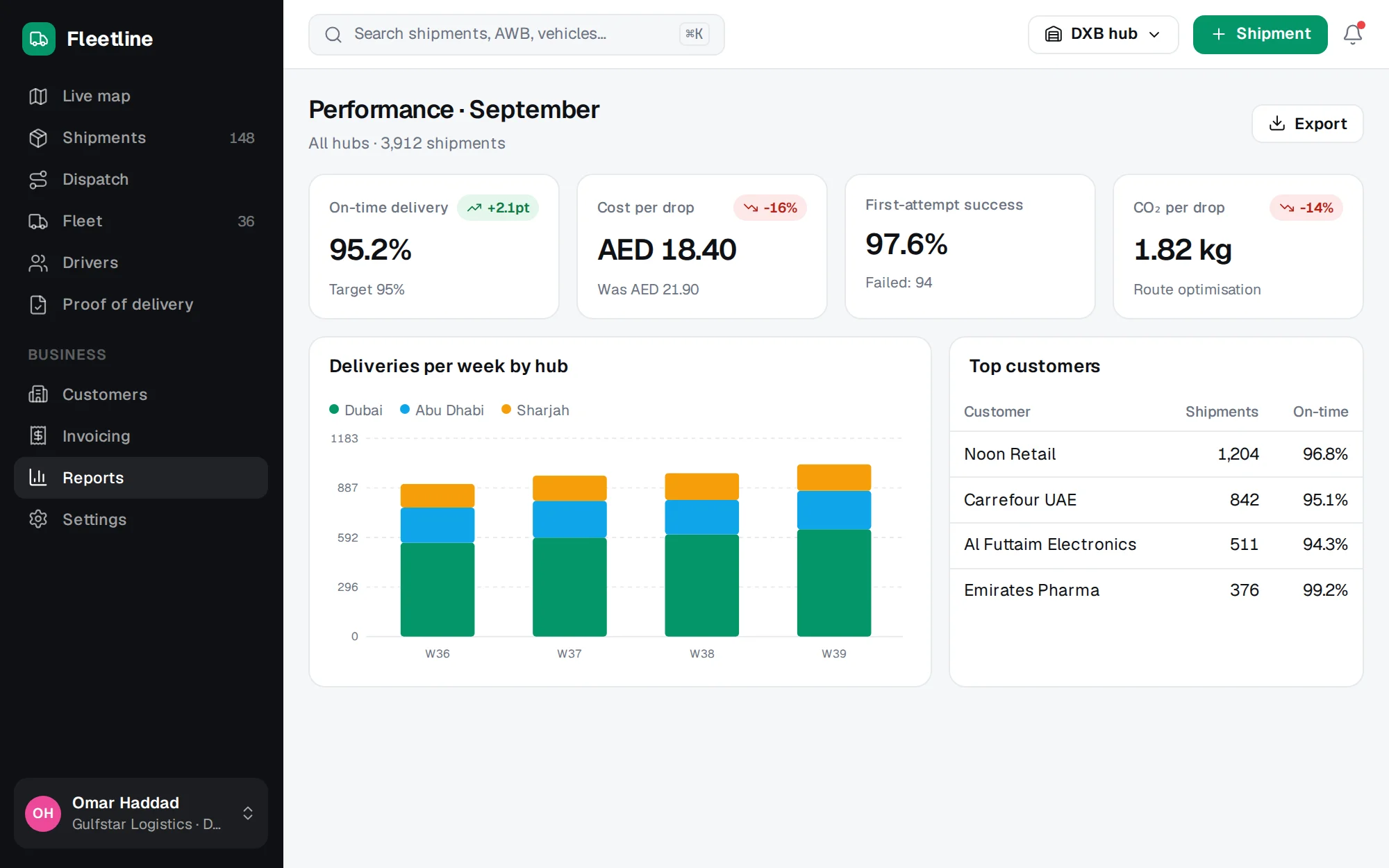The image size is (1389, 868).
Task: Open the DXB hub dropdown
Action: point(1103,35)
